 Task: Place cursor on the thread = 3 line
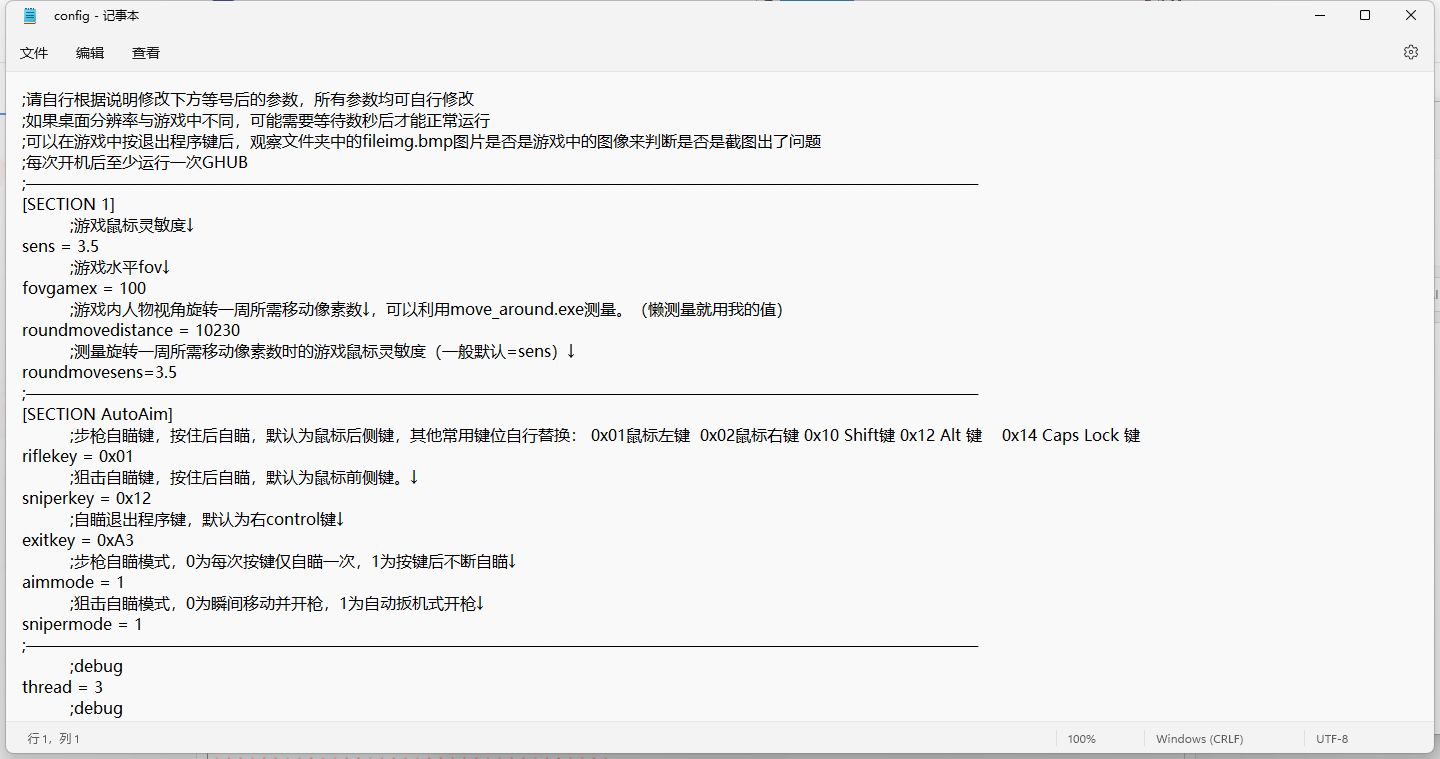click(x=62, y=687)
